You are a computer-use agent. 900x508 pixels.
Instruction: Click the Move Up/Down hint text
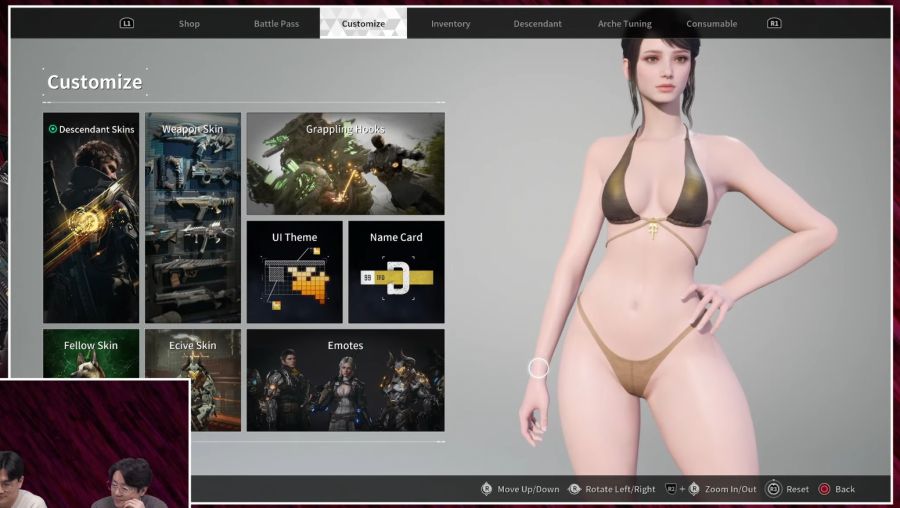point(528,489)
